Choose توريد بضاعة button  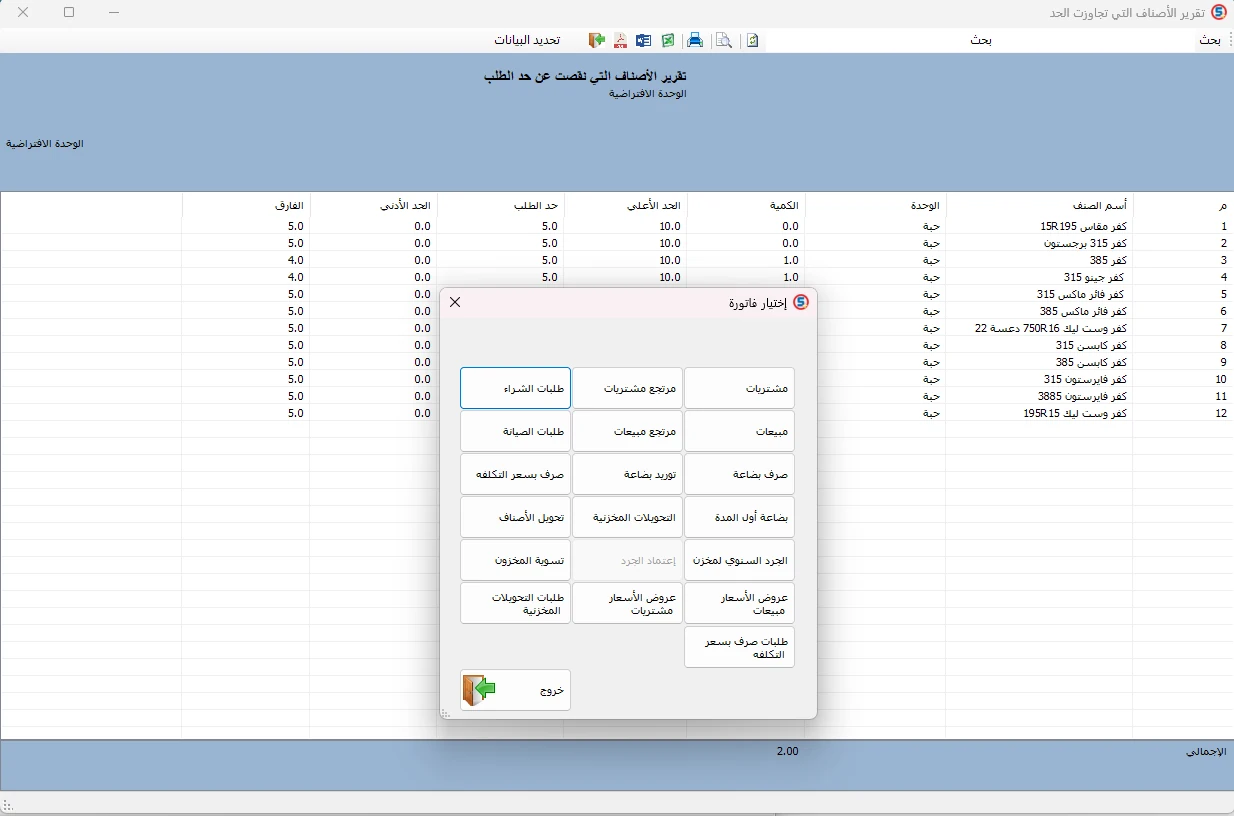click(627, 474)
